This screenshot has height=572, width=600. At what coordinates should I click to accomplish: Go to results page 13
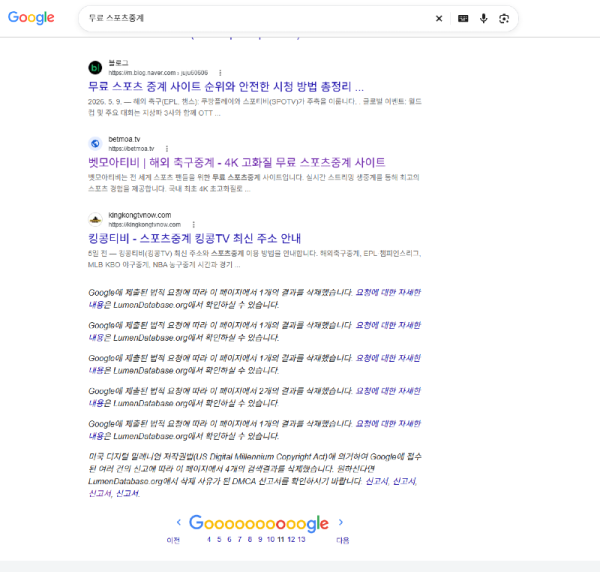tap(302, 539)
